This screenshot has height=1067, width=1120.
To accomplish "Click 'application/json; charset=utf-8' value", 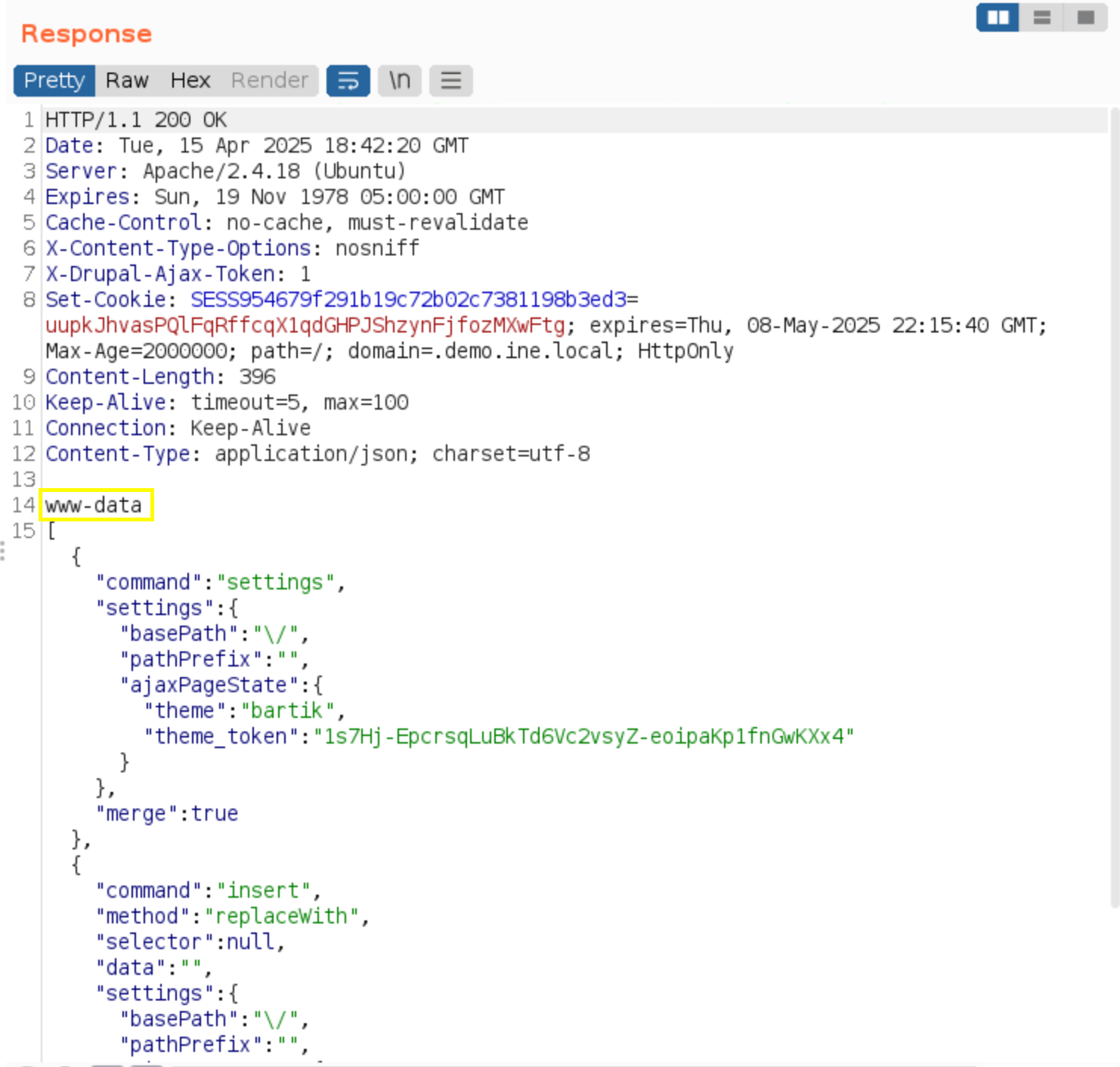I will point(402,453).
